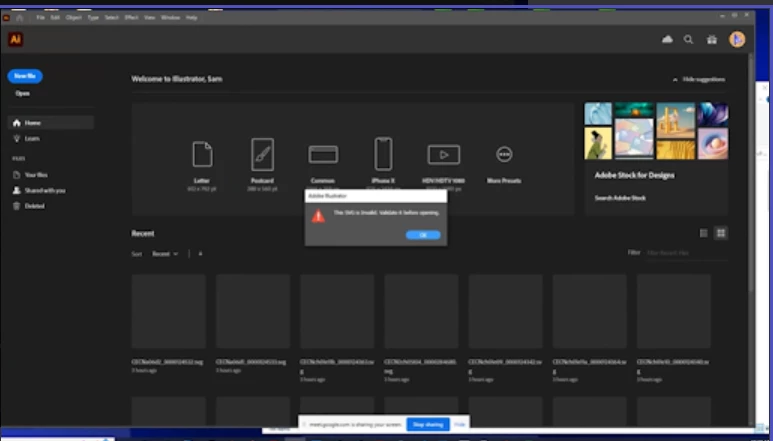Toggle the sort direction arrow
This screenshot has height=441, width=773.
click(200, 254)
